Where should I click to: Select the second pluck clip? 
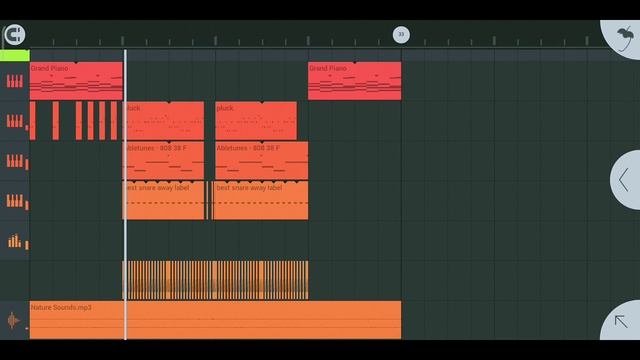tap(256, 121)
